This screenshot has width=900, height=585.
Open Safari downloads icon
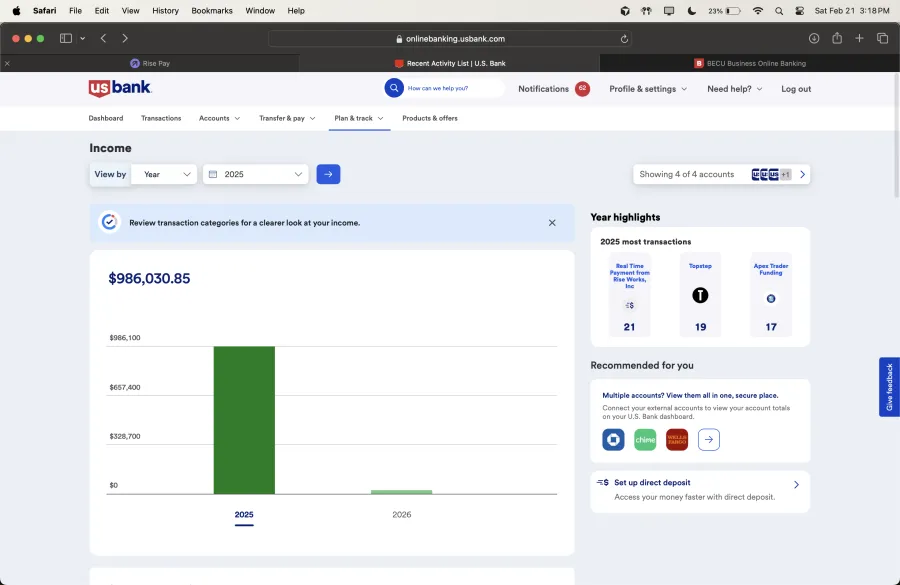tap(814, 38)
